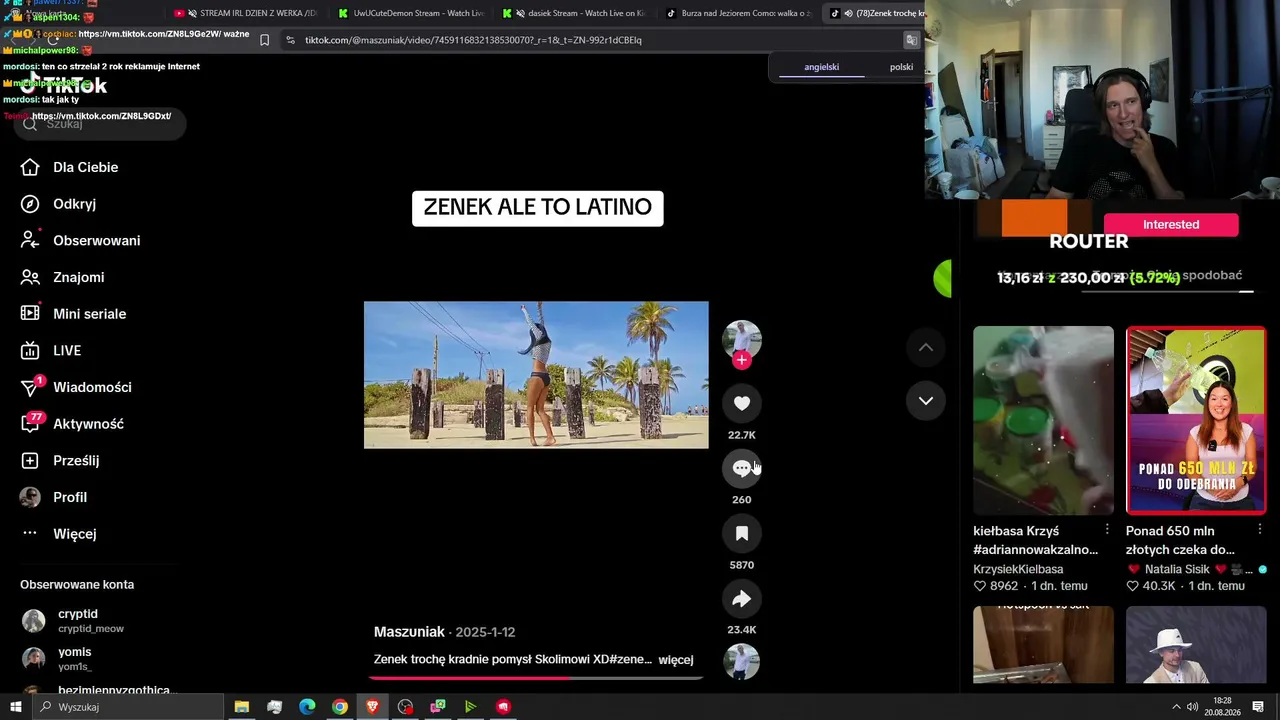This screenshot has height=720, width=1280.
Task: Click the 2025-1-12 post date
Action: [x=485, y=632]
